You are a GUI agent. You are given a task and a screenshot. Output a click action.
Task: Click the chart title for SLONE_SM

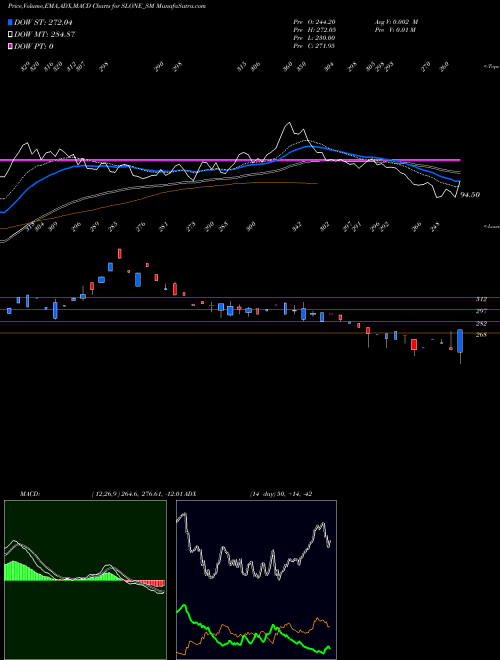pyautogui.click(x=107, y=6)
